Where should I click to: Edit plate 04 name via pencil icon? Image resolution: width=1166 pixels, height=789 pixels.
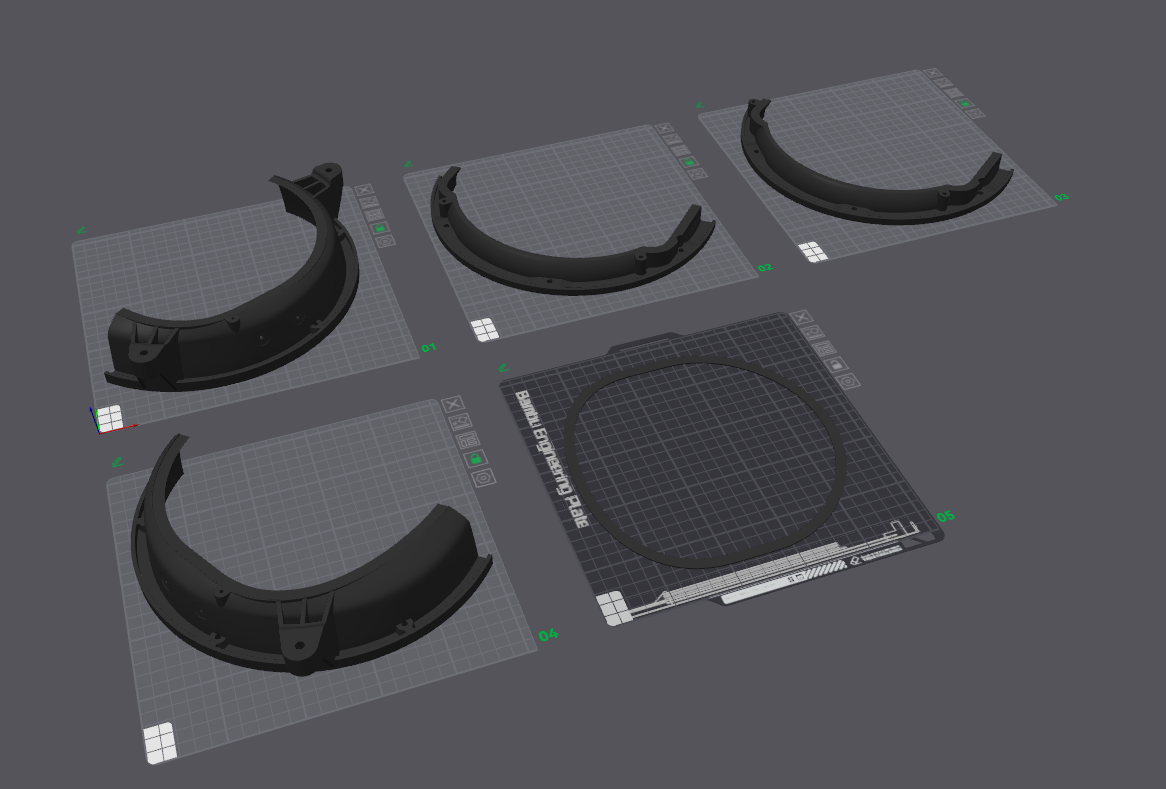(x=117, y=462)
